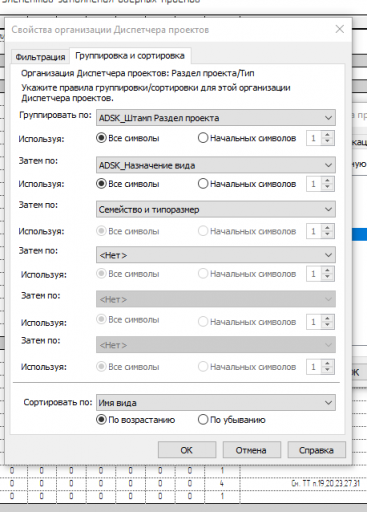
Task: Select Начальных символов below Семейство и типоразмер
Action: [247, 231]
